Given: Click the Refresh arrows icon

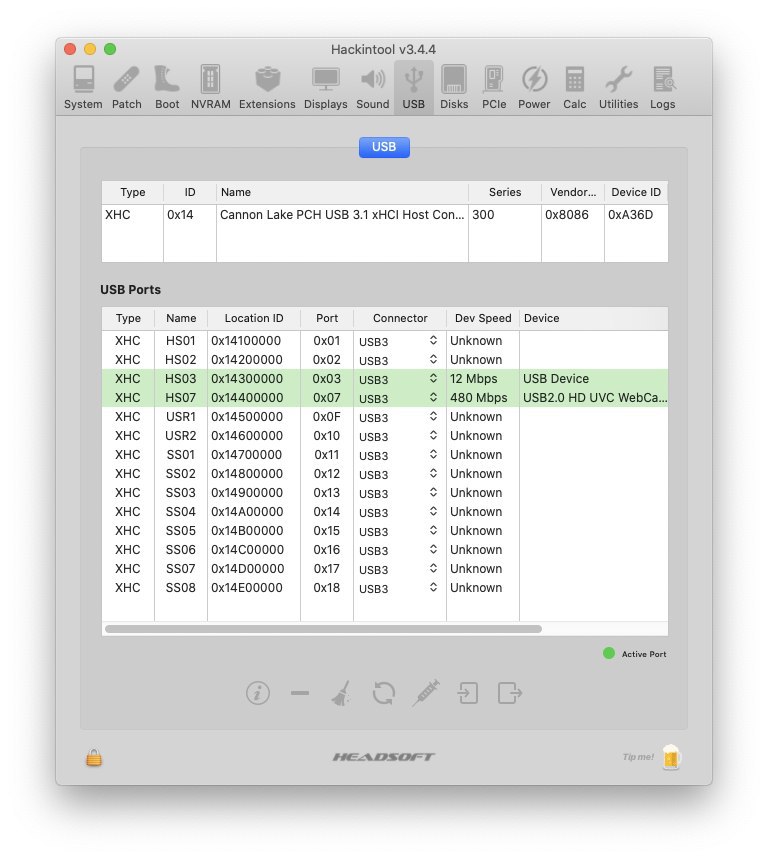Looking at the screenshot, I should 383,693.
